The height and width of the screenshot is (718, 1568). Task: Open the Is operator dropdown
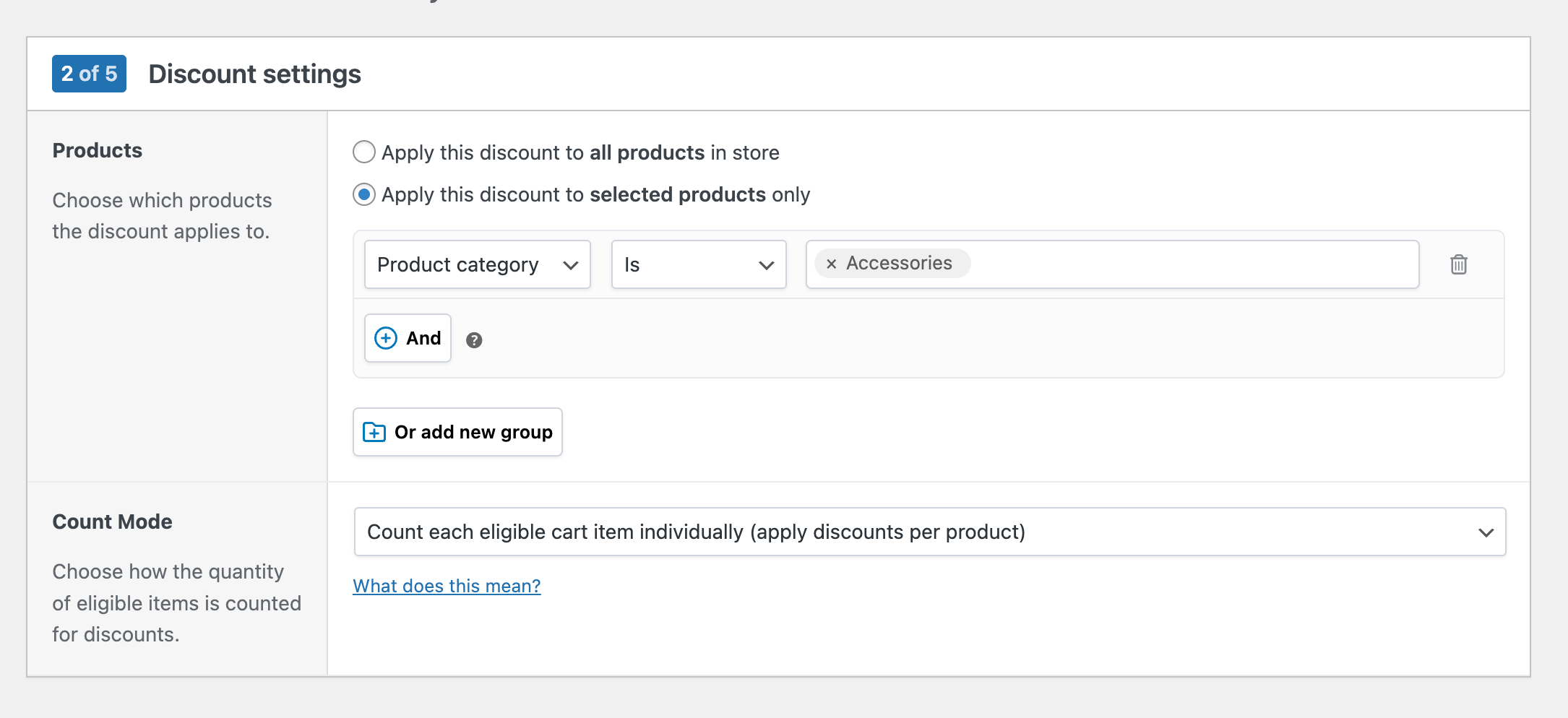pos(698,264)
